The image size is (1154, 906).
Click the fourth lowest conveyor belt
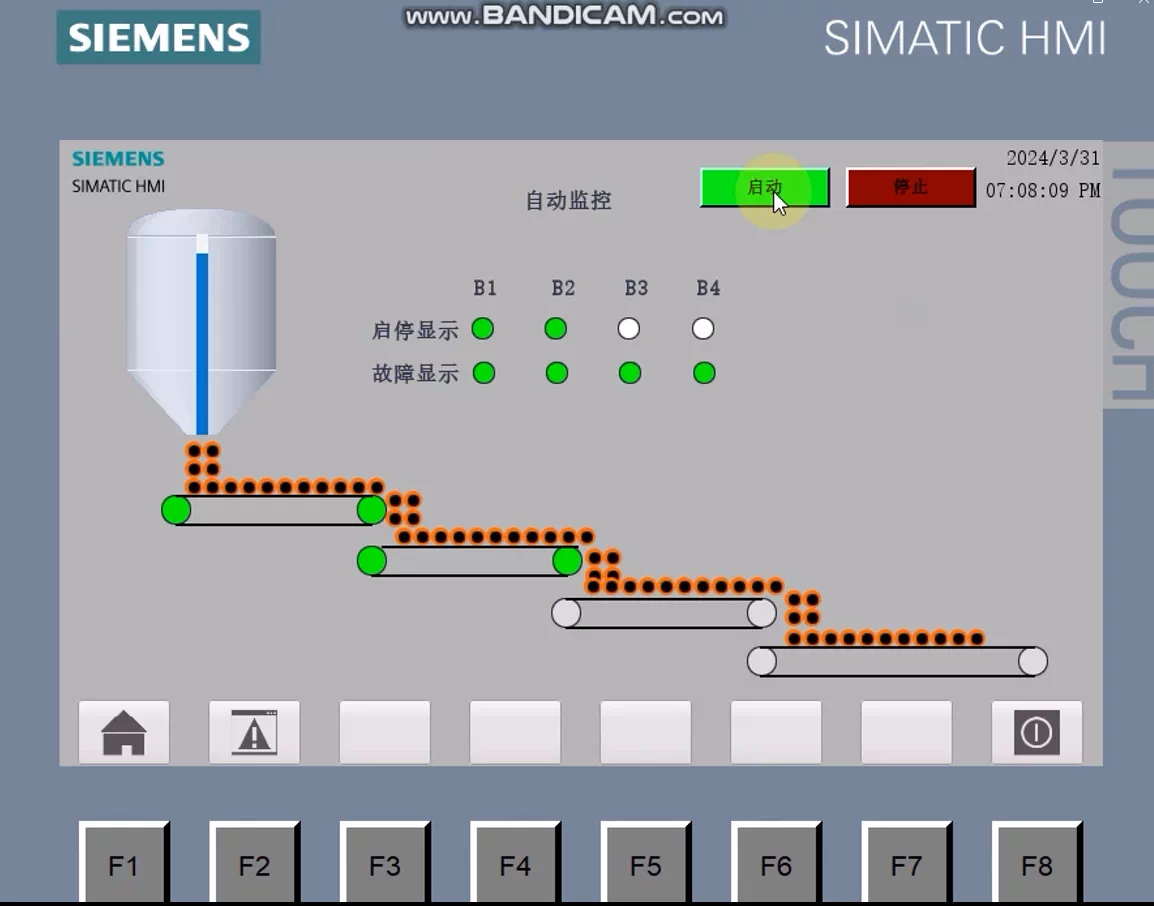click(897, 662)
